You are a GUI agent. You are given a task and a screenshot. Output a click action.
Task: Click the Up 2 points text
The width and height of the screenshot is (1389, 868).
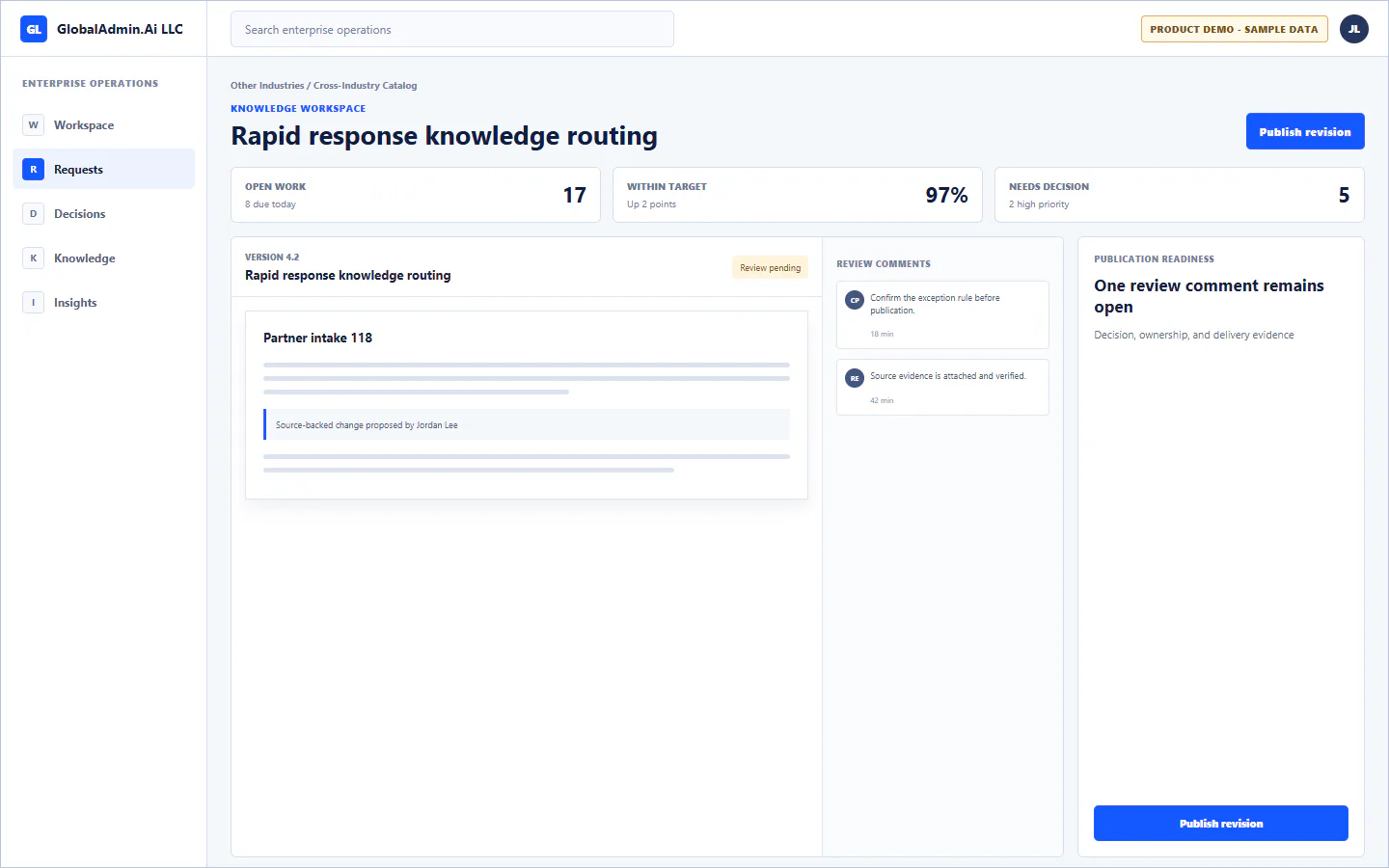click(652, 204)
